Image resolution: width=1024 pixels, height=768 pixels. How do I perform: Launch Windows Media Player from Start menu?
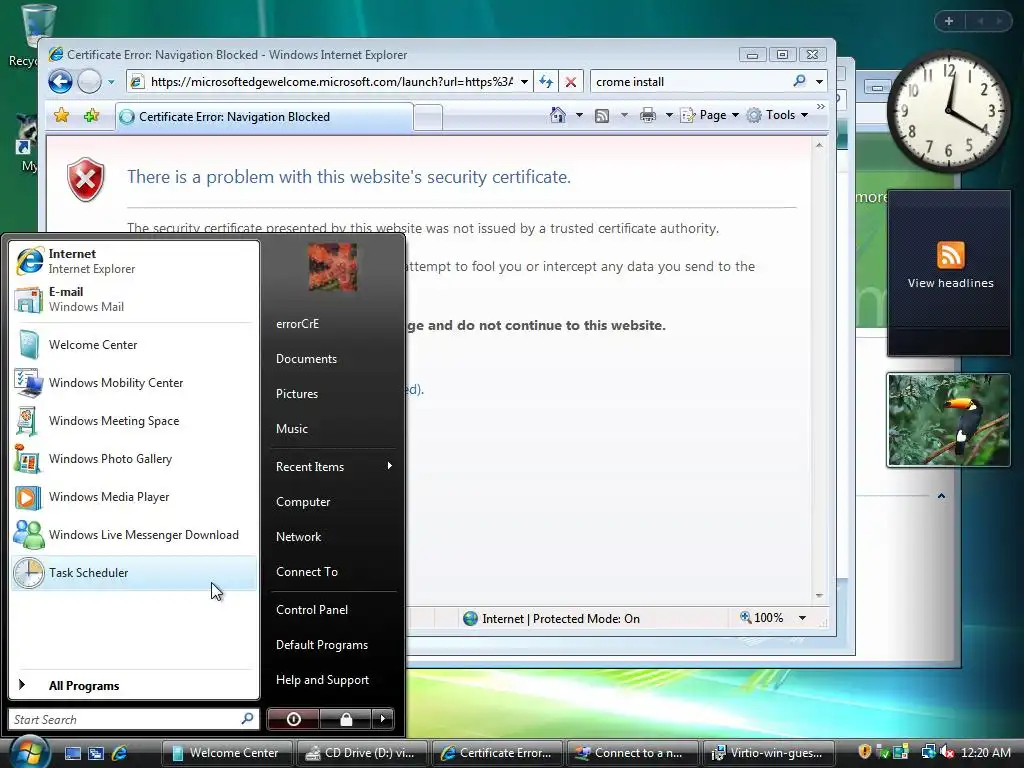(133, 496)
